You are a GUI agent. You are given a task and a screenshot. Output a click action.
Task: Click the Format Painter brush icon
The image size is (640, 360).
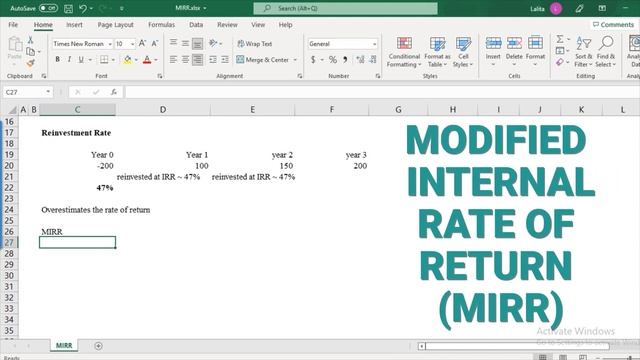pyautogui.click(x=30, y=63)
